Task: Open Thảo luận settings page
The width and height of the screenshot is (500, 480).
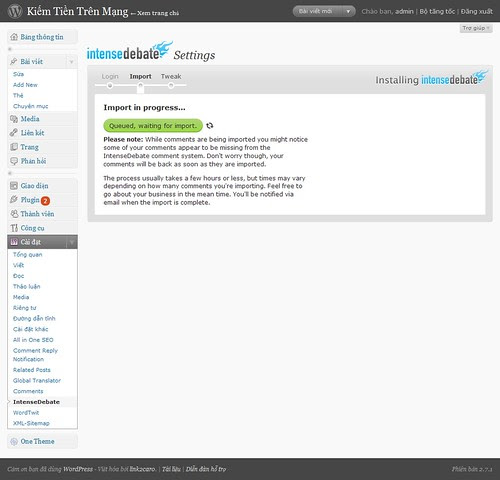Action: [27, 287]
